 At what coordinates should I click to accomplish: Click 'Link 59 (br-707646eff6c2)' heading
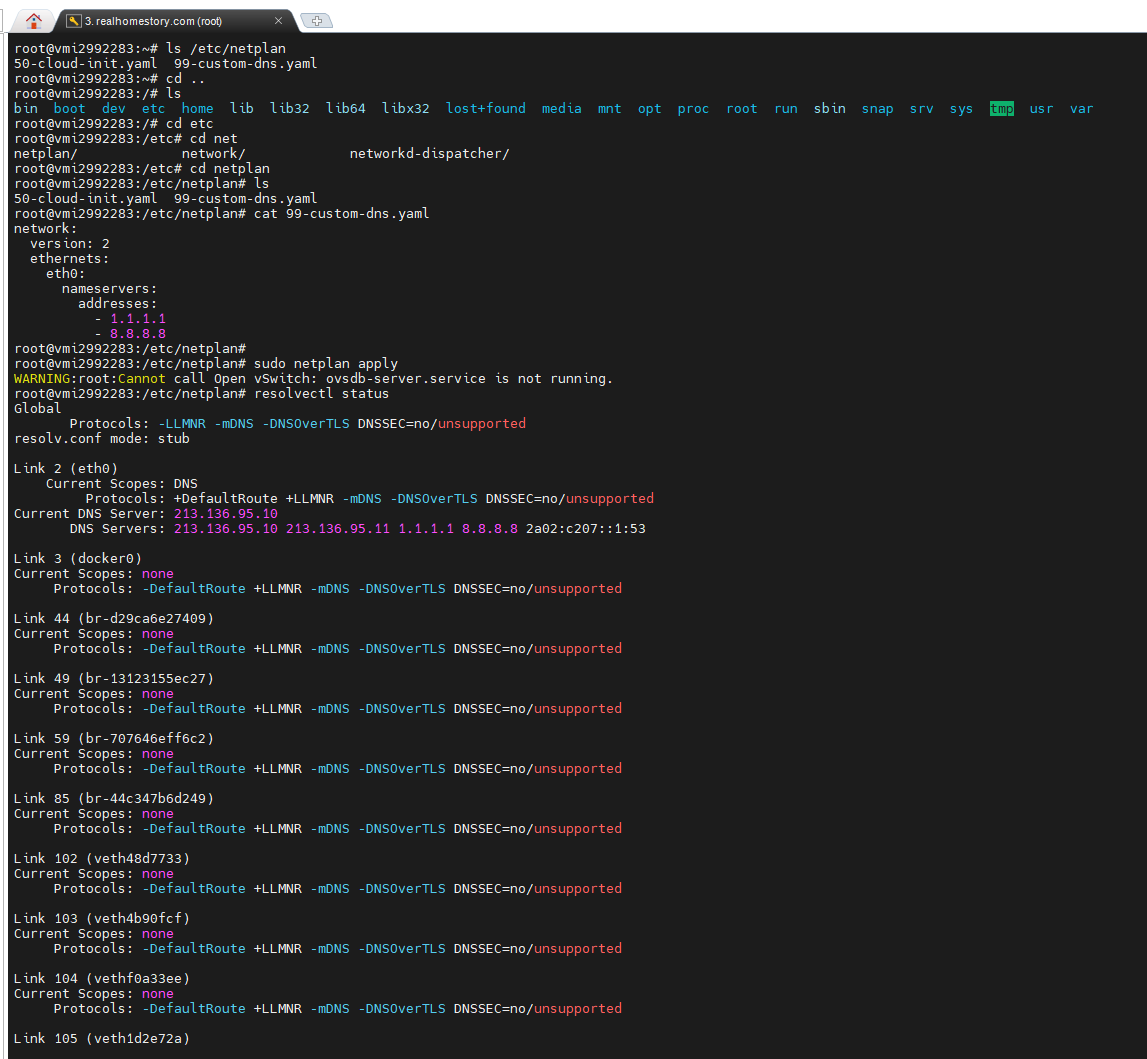pyautogui.click(x=113, y=739)
